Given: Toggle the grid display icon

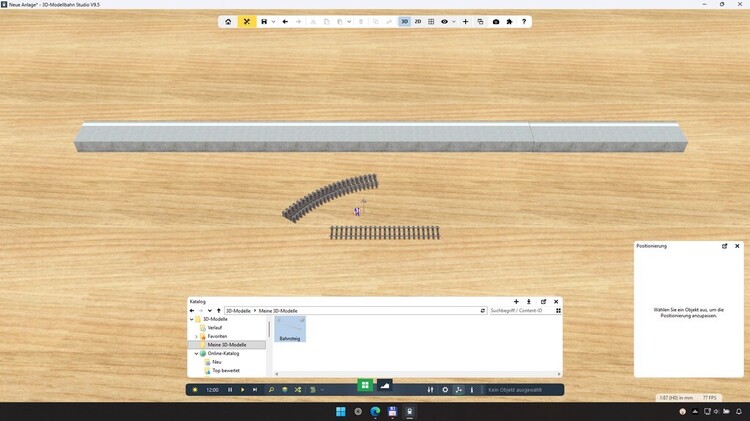Looking at the screenshot, I should point(431,22).
